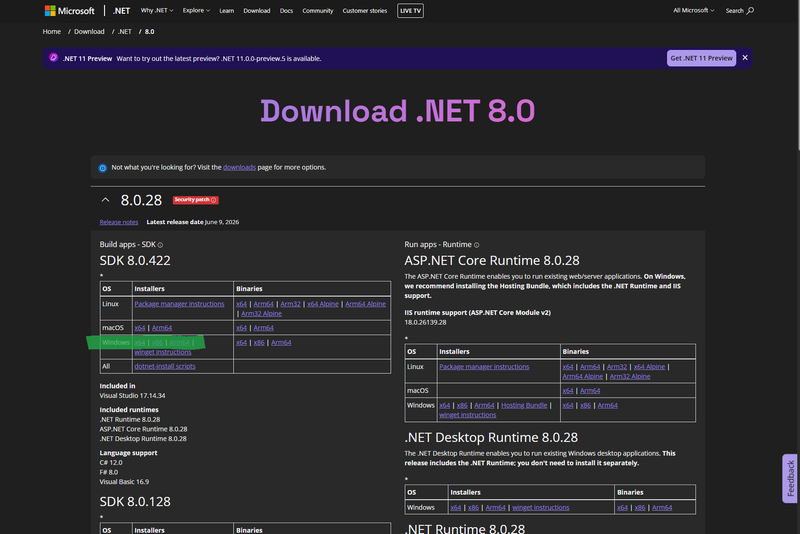Click the page vertical scrollbar

click(798, 75)
